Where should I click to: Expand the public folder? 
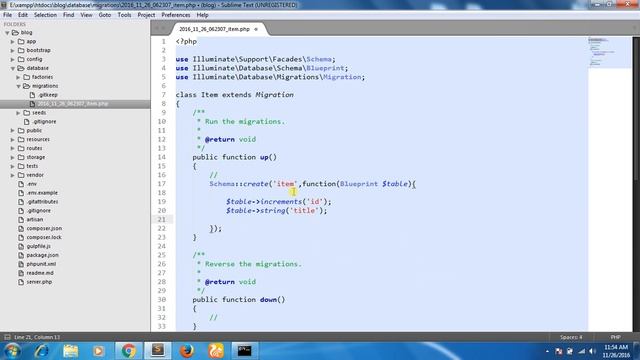pos(13,131)
